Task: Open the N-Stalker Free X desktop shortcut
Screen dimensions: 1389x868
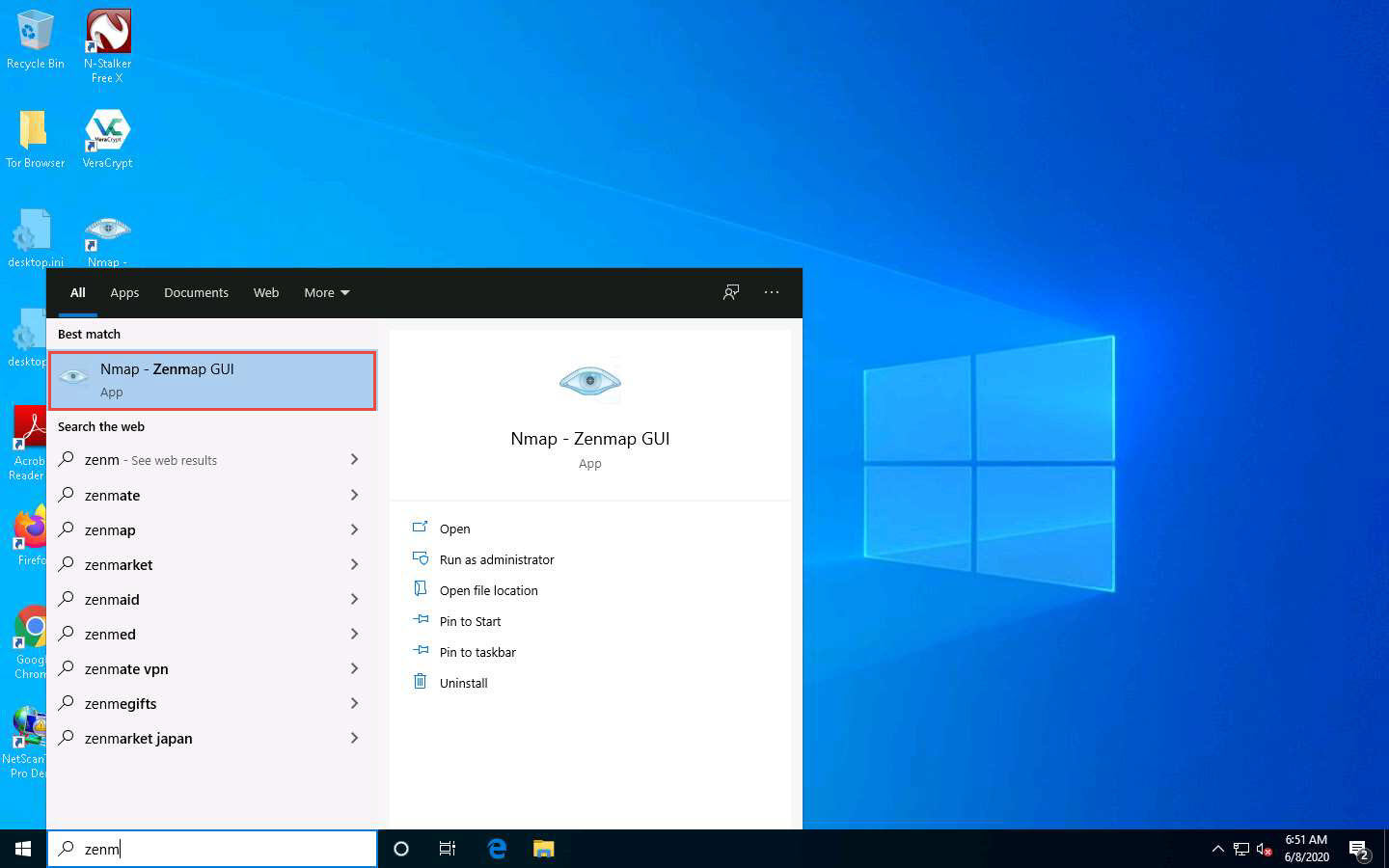Action: point(108,45)
